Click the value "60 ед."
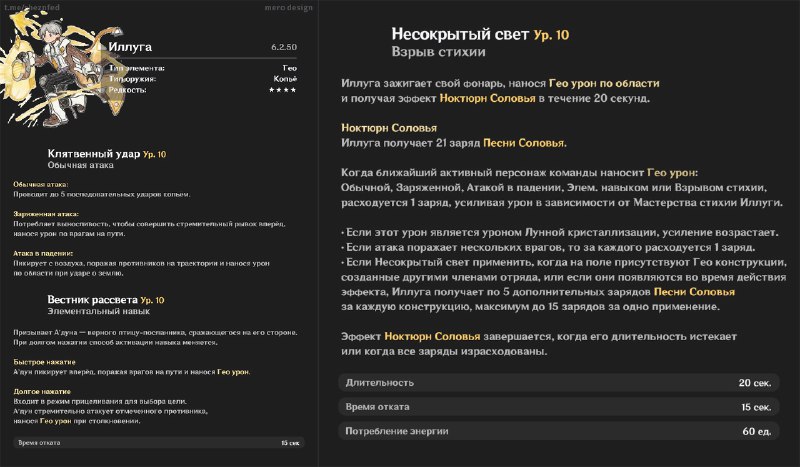The width and height of the screenshot is (800, 467). (x=757, y=431)
